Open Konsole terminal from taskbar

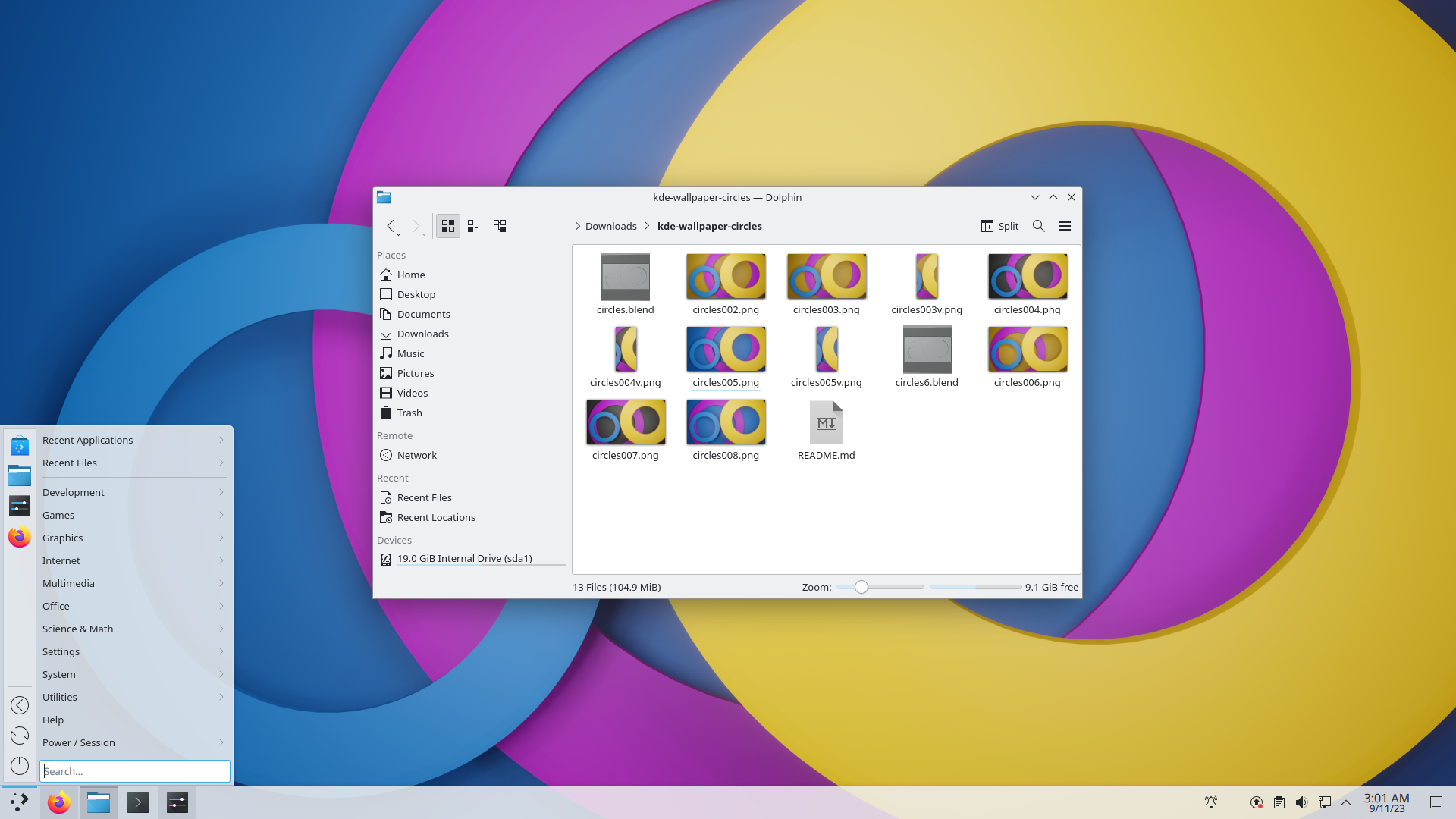tap(138, 802)
